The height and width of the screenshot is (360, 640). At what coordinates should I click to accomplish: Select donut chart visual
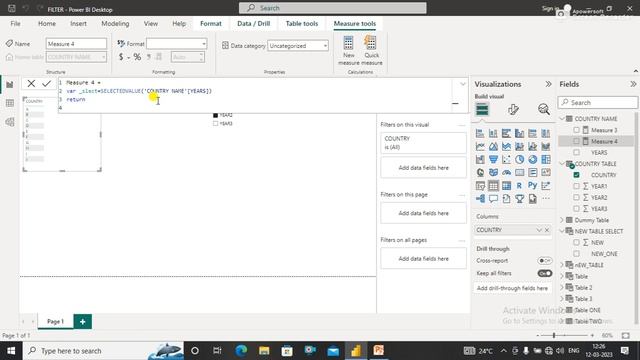pos(532,160)
